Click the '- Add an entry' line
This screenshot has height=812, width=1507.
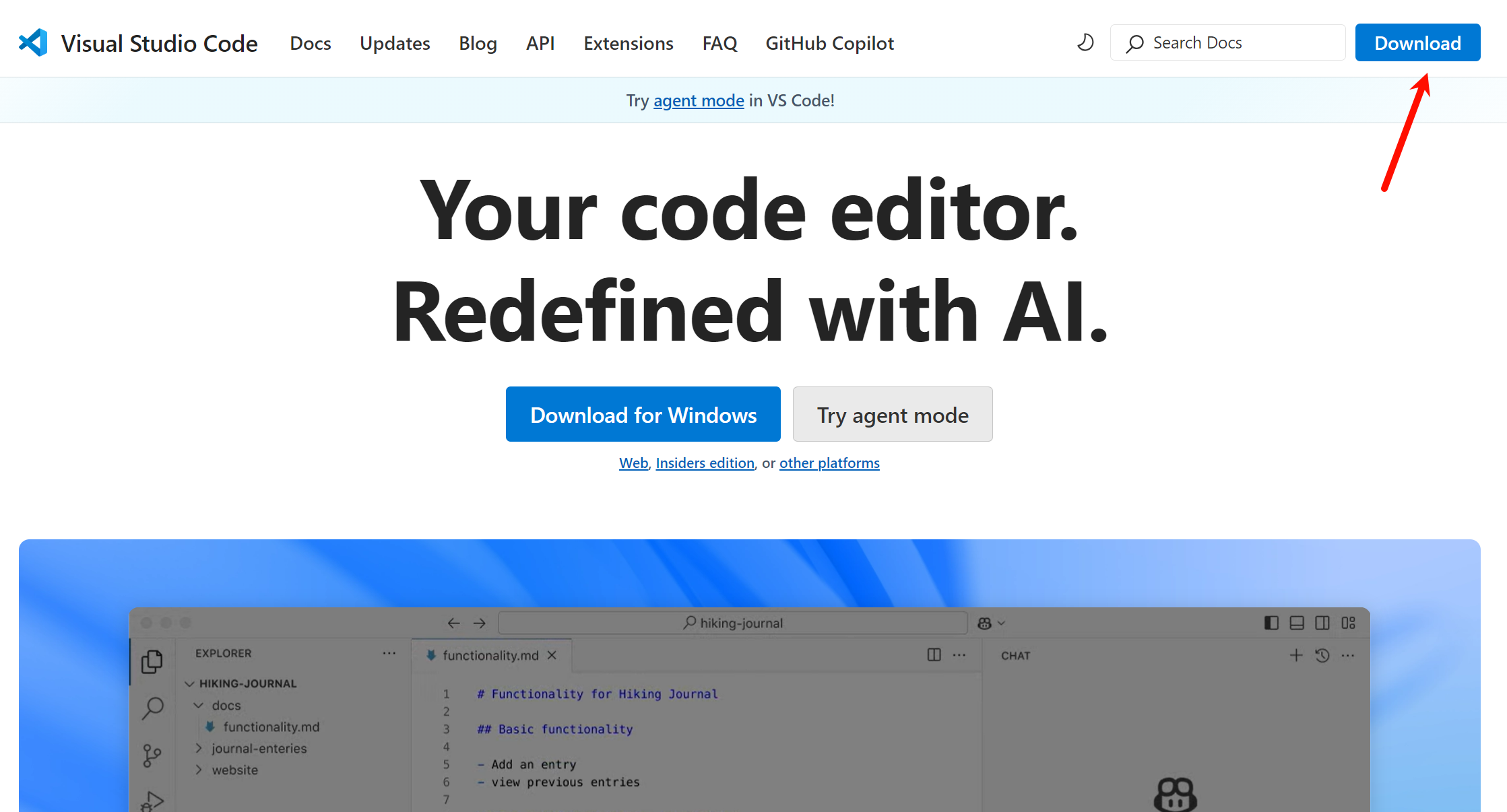click(x=527, y=764)
